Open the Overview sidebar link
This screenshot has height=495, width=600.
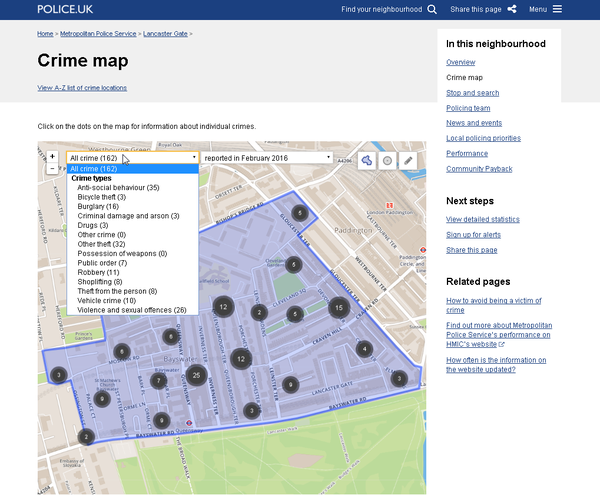[461, 62]
